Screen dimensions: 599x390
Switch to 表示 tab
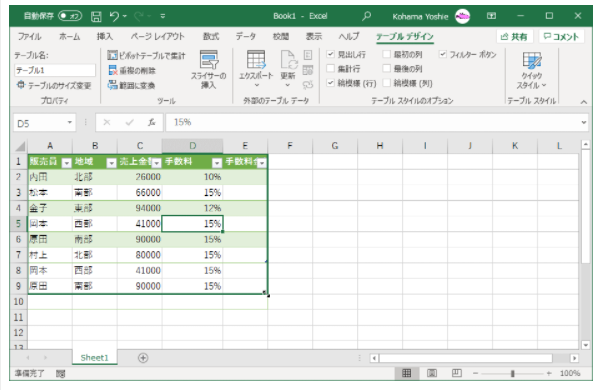(314, 36)
